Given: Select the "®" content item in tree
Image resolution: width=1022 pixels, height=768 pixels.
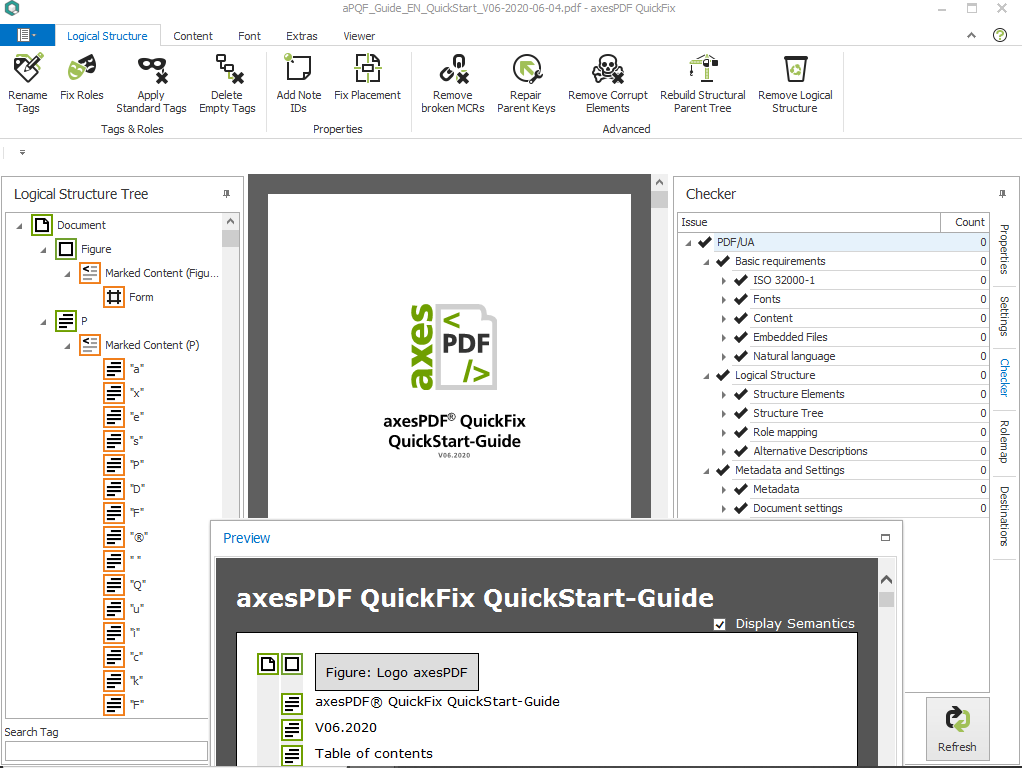Looking at the screenshot, I should 127,537.
